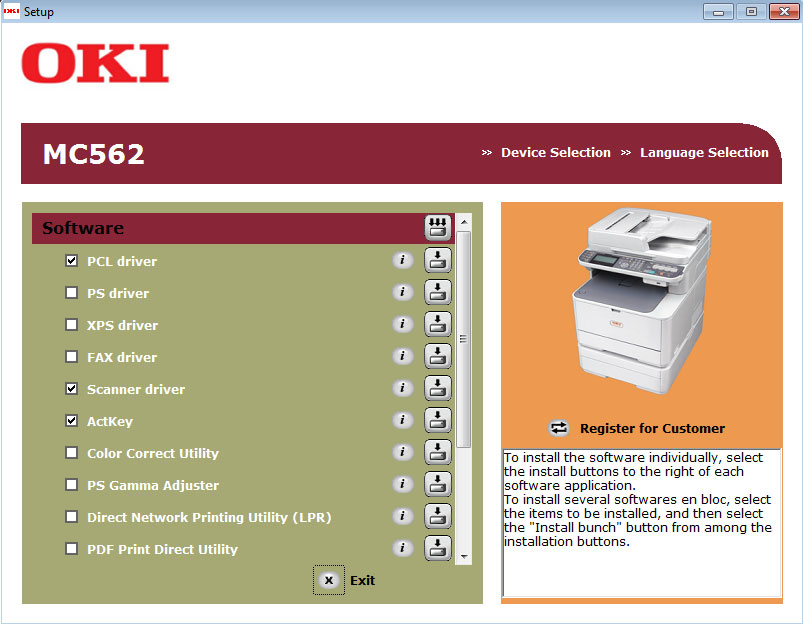Screen dimensions: 803x624
Task: Install PS Gamma Adjuster via its install icon
Action: coord(437,484)
